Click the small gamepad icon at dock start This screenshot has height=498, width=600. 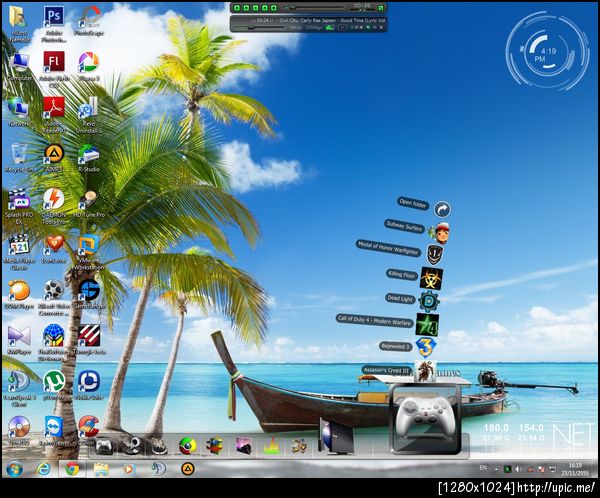tap(104, 446)
